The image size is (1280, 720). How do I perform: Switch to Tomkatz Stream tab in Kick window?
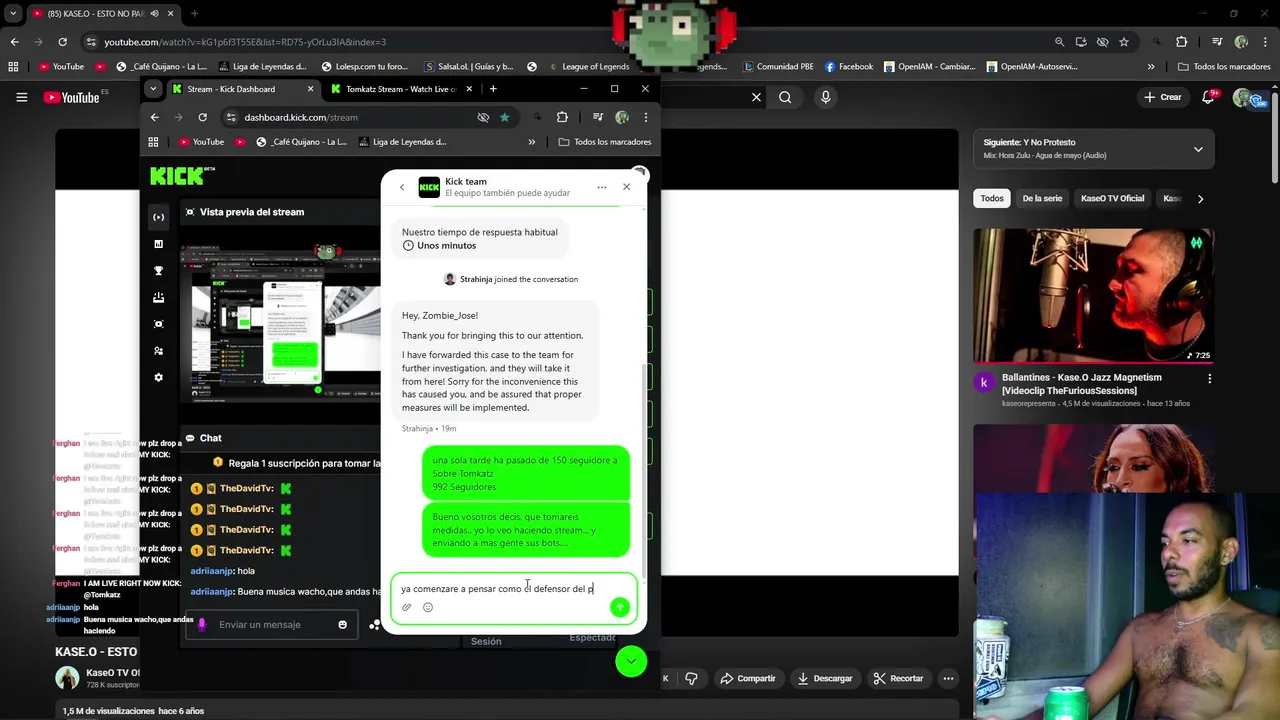click(400, 89)
